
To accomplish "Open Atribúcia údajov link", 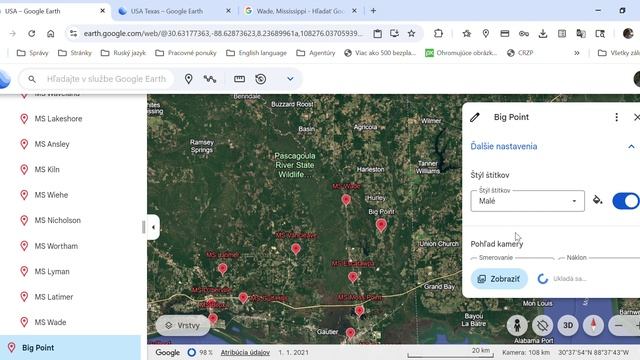I will point(245,352).
